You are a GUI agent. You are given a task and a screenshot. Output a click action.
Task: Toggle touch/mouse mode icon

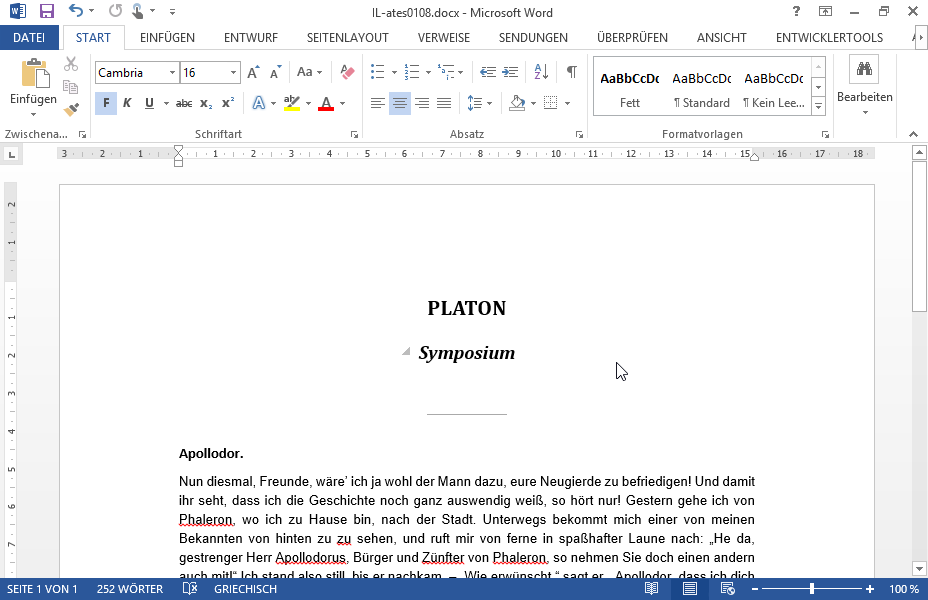[137, 11]
